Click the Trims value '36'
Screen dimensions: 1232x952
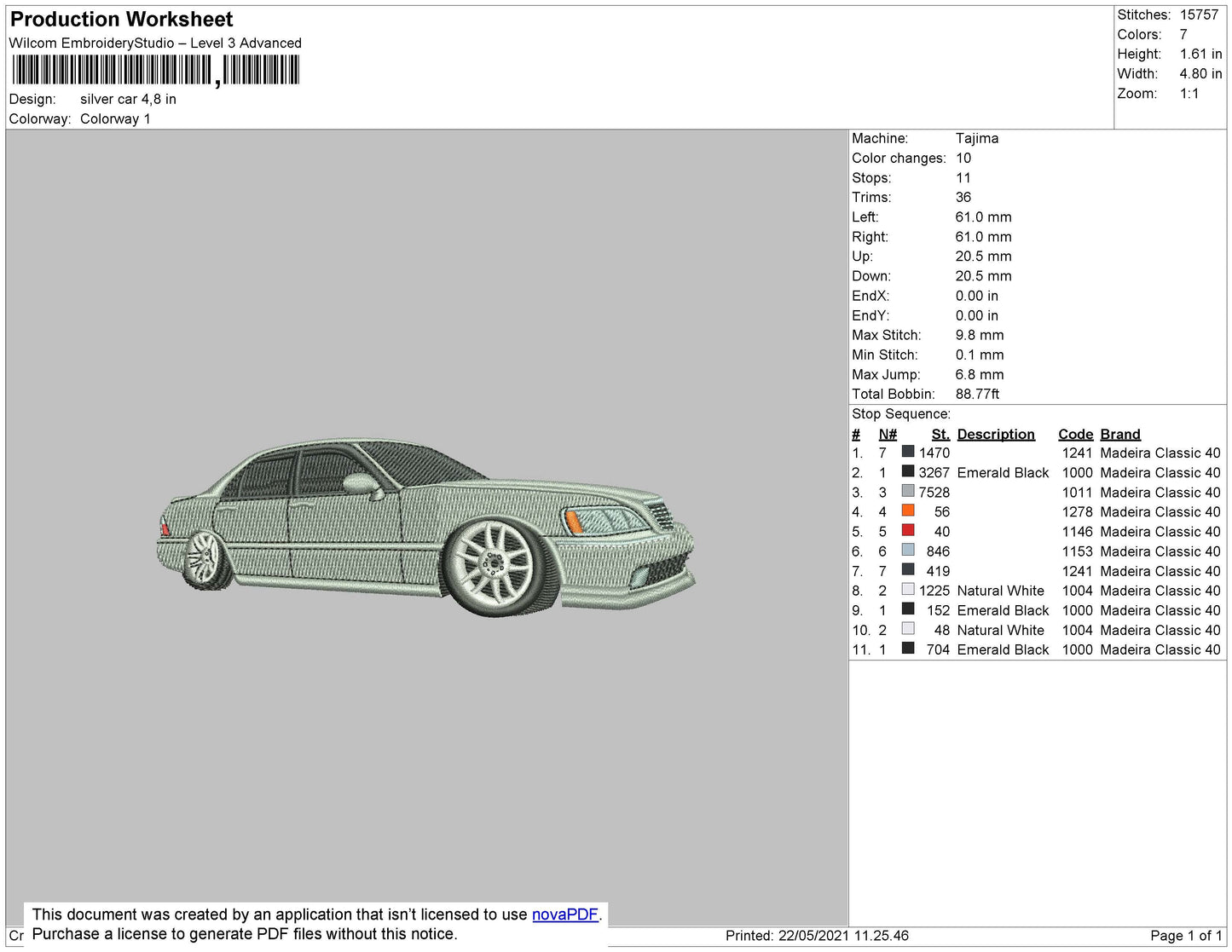point(963,197)
